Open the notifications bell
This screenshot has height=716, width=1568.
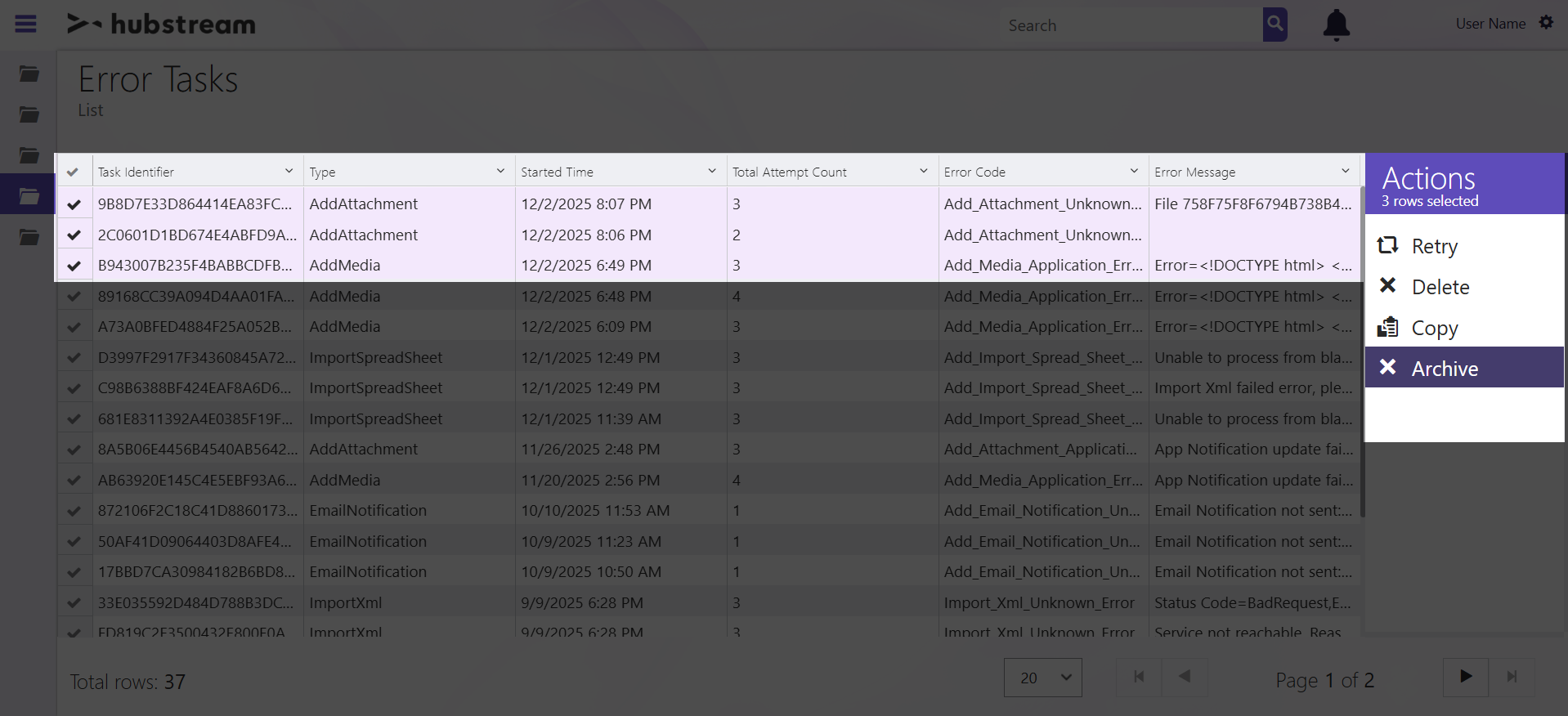tap(1337, 25)
